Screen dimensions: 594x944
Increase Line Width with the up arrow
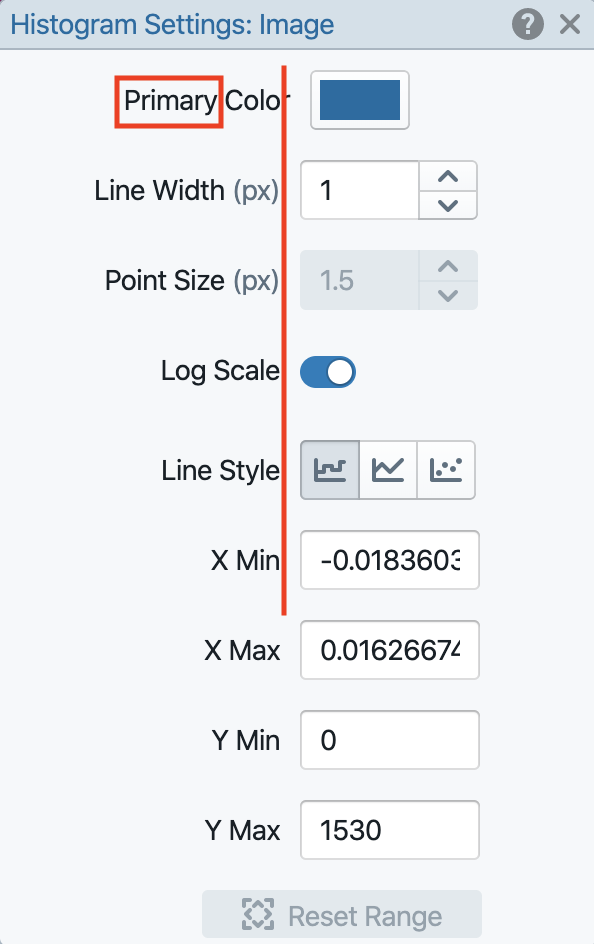[447, 176]
